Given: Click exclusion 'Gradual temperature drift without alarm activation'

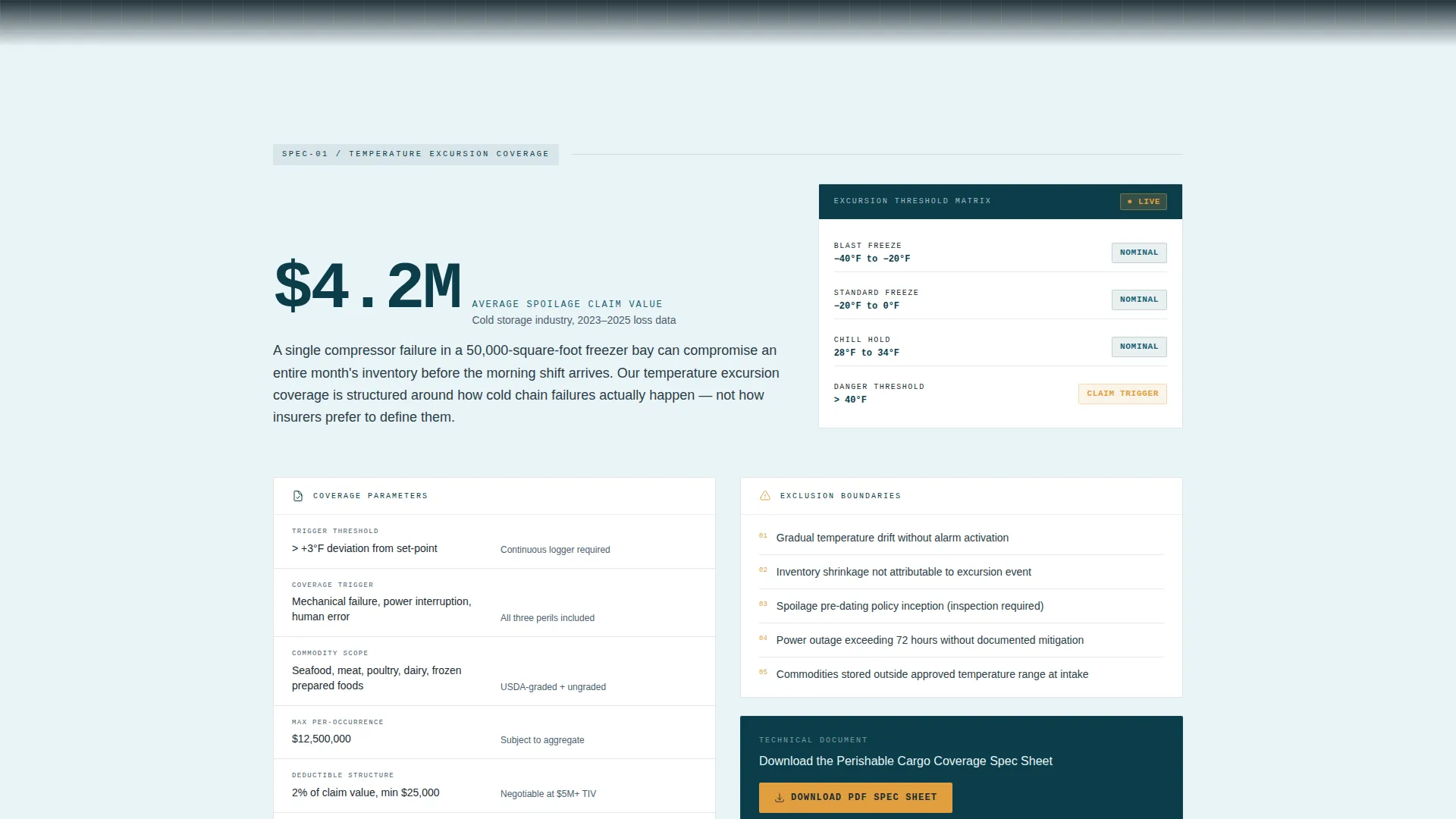Looking at the screenshot, I should pos(893,538).
